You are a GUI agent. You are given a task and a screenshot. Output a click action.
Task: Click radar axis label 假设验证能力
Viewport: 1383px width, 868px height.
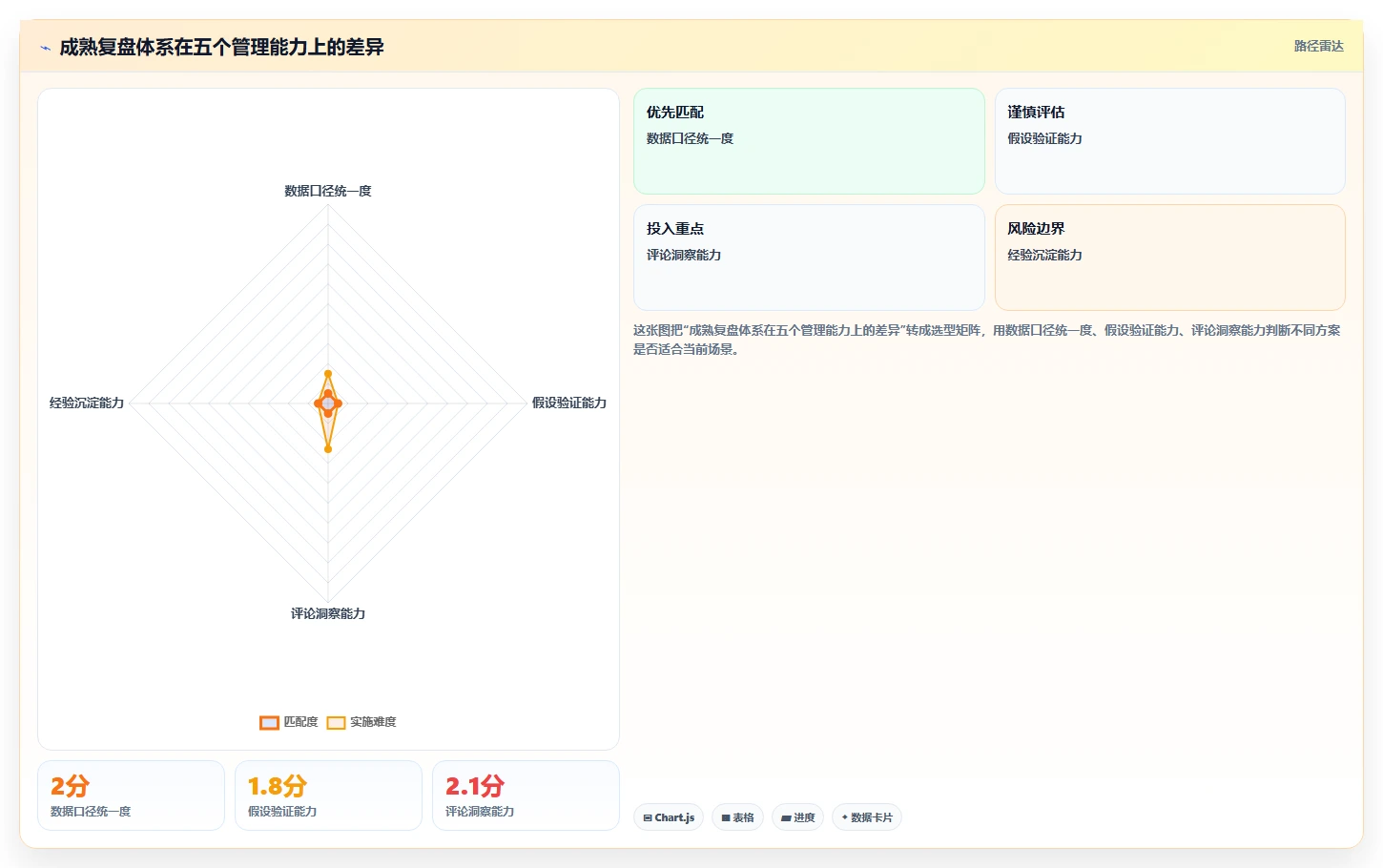(569, 403)
